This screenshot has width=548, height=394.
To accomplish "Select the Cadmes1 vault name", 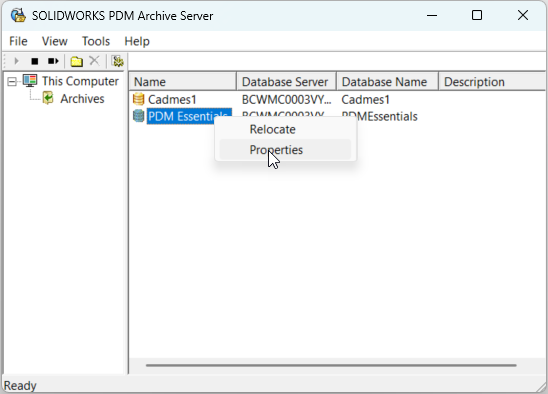I will click(172, 100).
